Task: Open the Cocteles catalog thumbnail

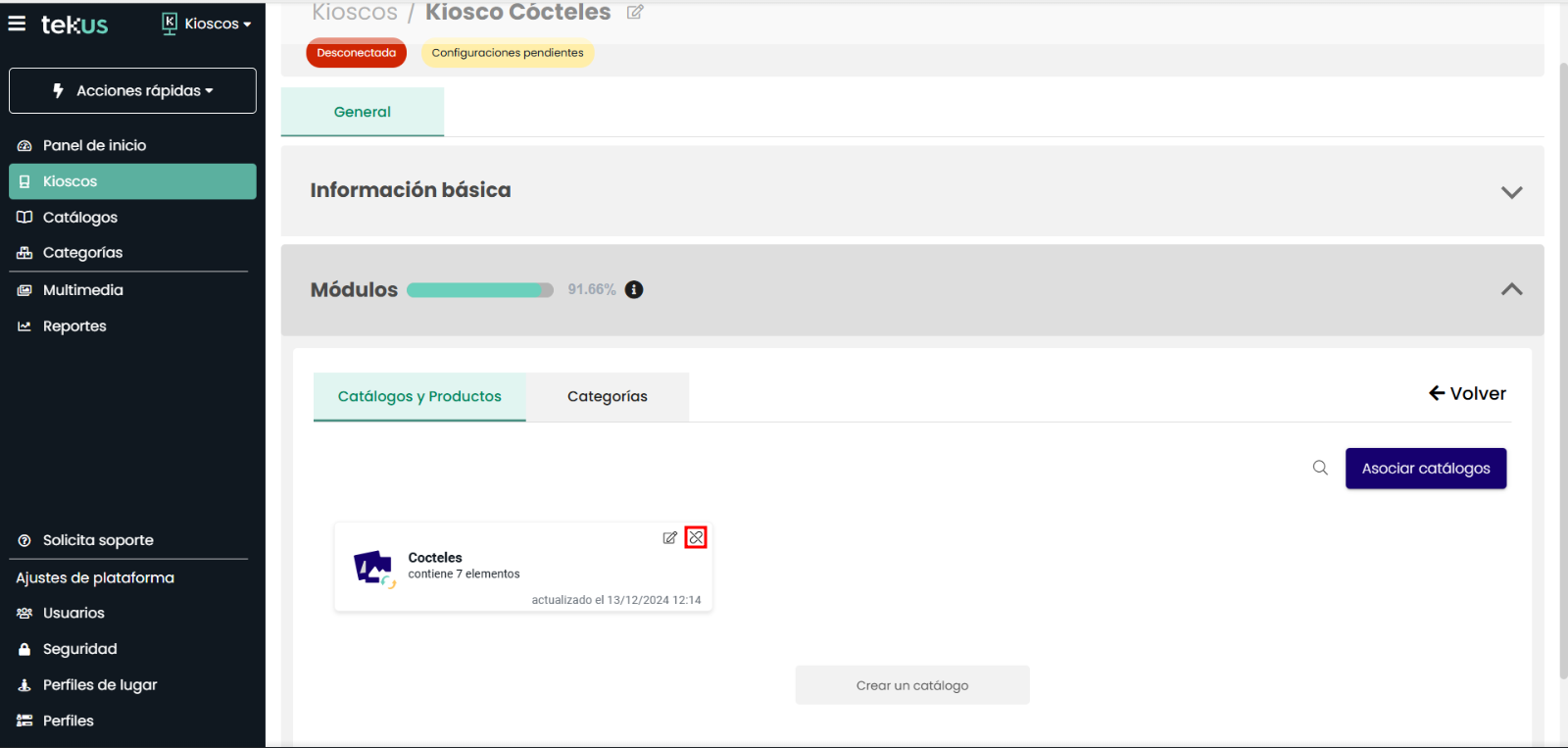Action: (x=372, y=568)
